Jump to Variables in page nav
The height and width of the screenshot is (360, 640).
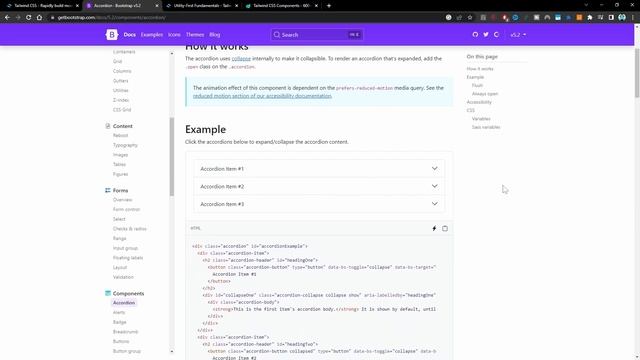pyautogui.click(x=481, y=119)
